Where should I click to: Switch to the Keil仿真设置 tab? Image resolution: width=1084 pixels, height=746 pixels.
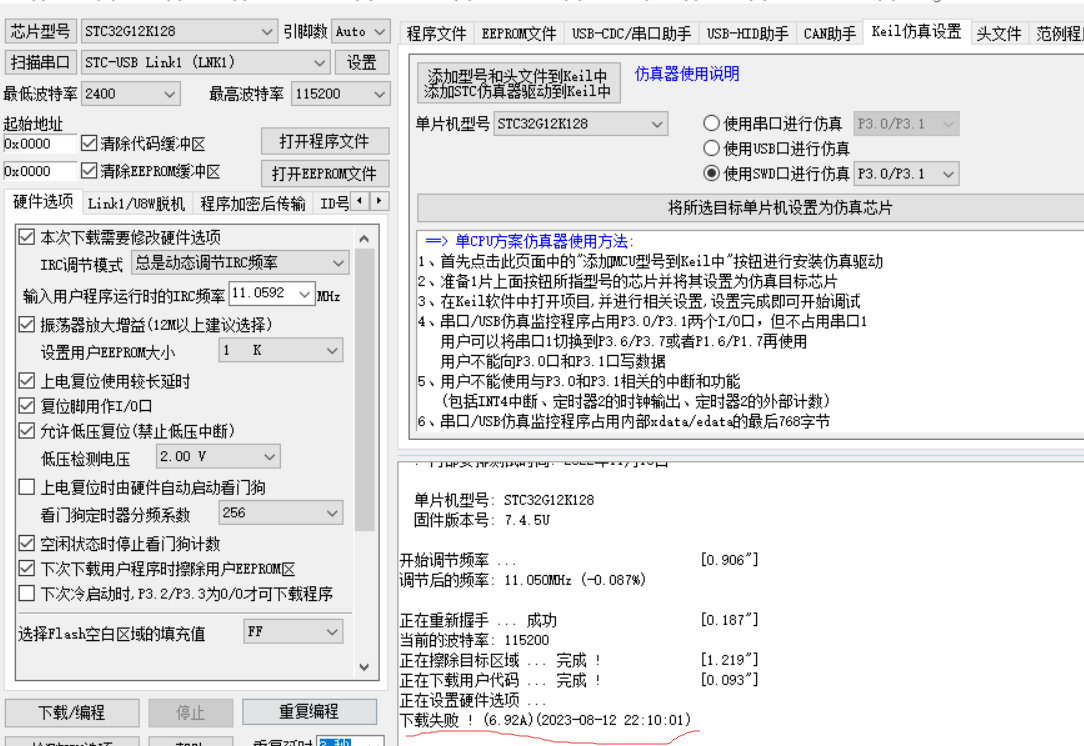click(x=917, y=31)
